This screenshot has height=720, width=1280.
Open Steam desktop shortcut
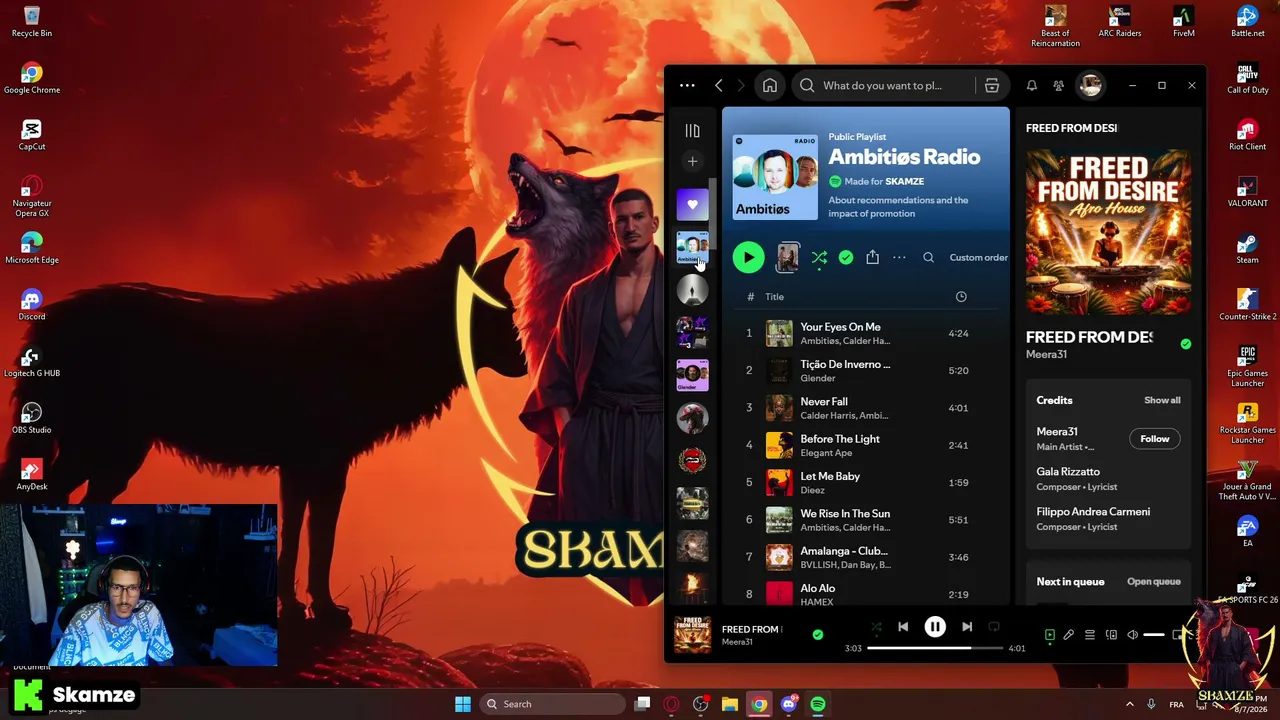click(1247, 249)
